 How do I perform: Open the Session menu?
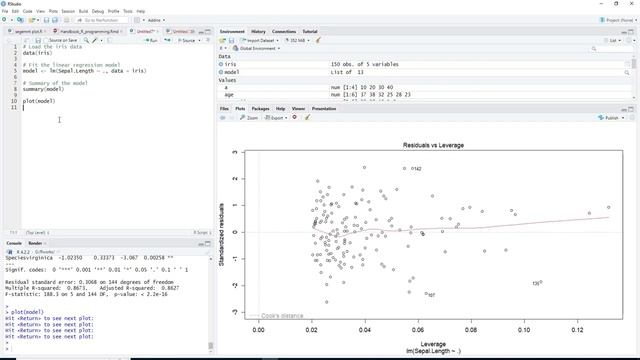pyautogui.click(x=68, y=11)
